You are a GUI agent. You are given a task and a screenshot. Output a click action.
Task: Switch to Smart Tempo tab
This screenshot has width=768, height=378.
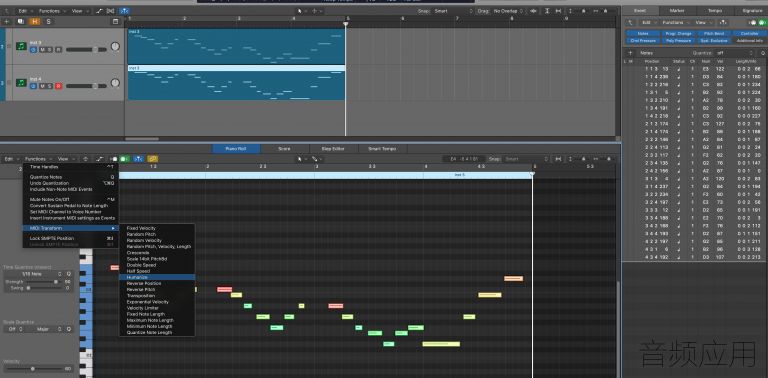[x=382, y=149]
